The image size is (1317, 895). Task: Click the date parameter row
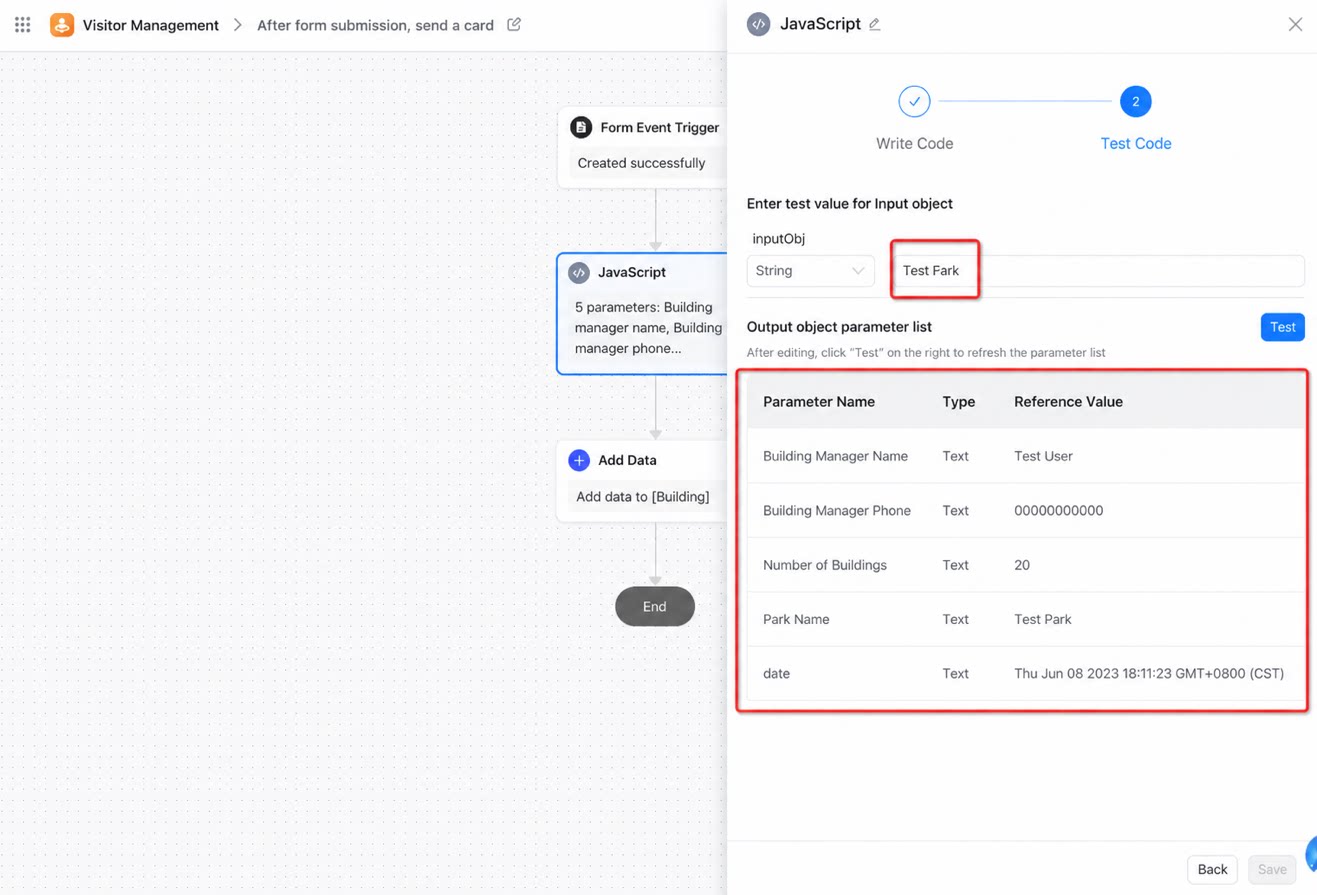coord(1026,674)
